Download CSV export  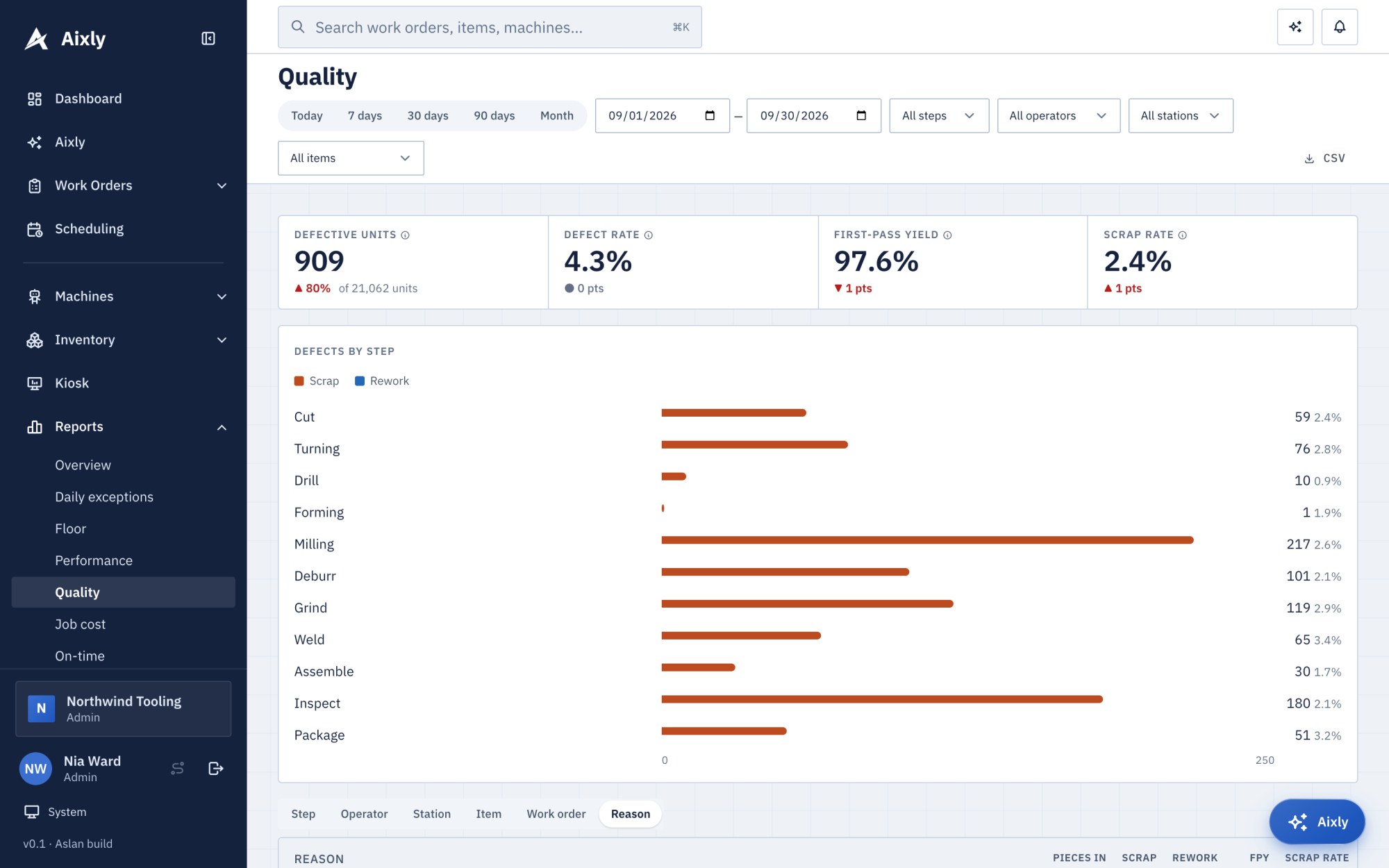[1324, 158]
